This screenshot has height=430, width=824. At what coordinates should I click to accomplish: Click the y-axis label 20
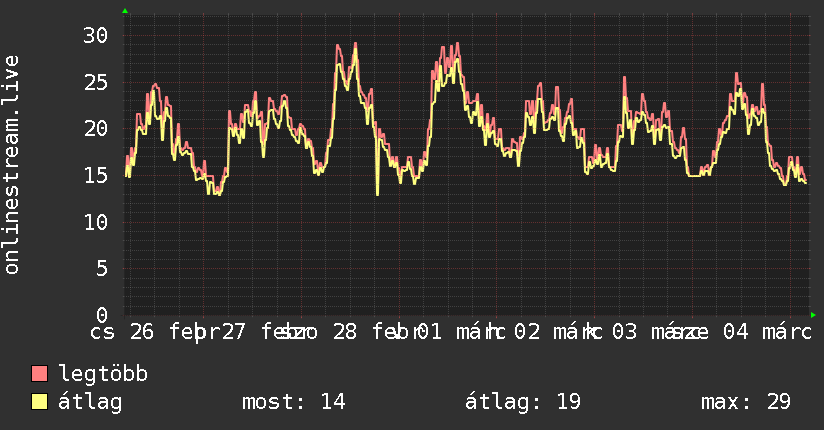[x=96, y=128]
